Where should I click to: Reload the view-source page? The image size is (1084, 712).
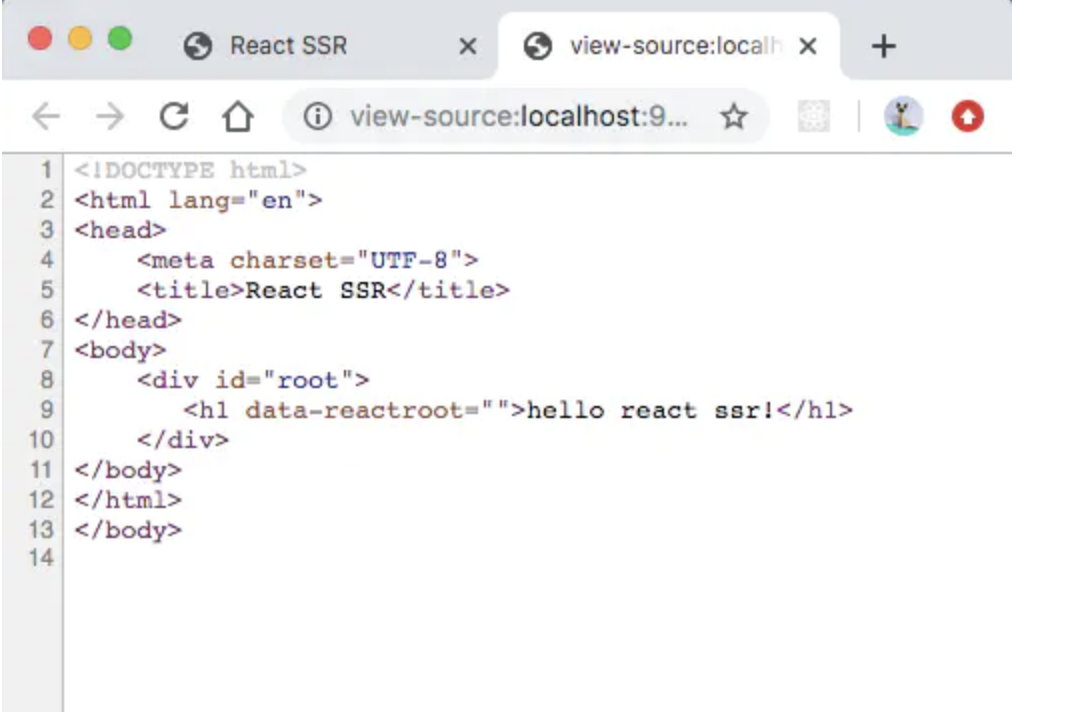[x=174, y=118]
